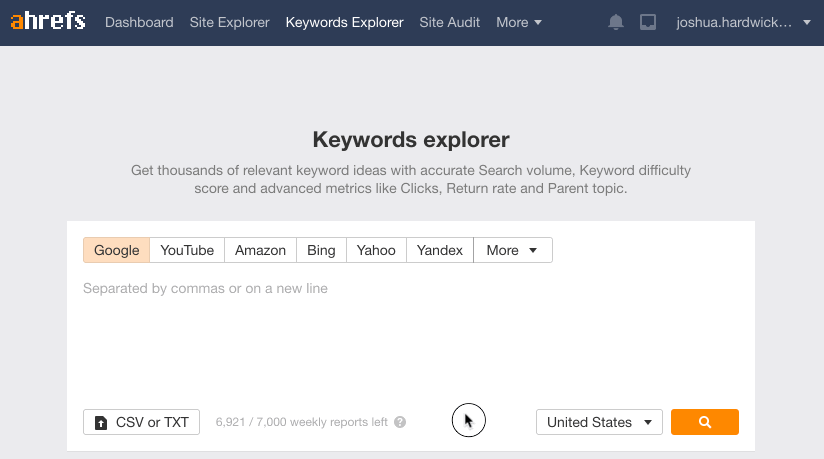Click the inbox tray icon in header
The height and width of the screenshot is (459, 824).
[648, 22]
